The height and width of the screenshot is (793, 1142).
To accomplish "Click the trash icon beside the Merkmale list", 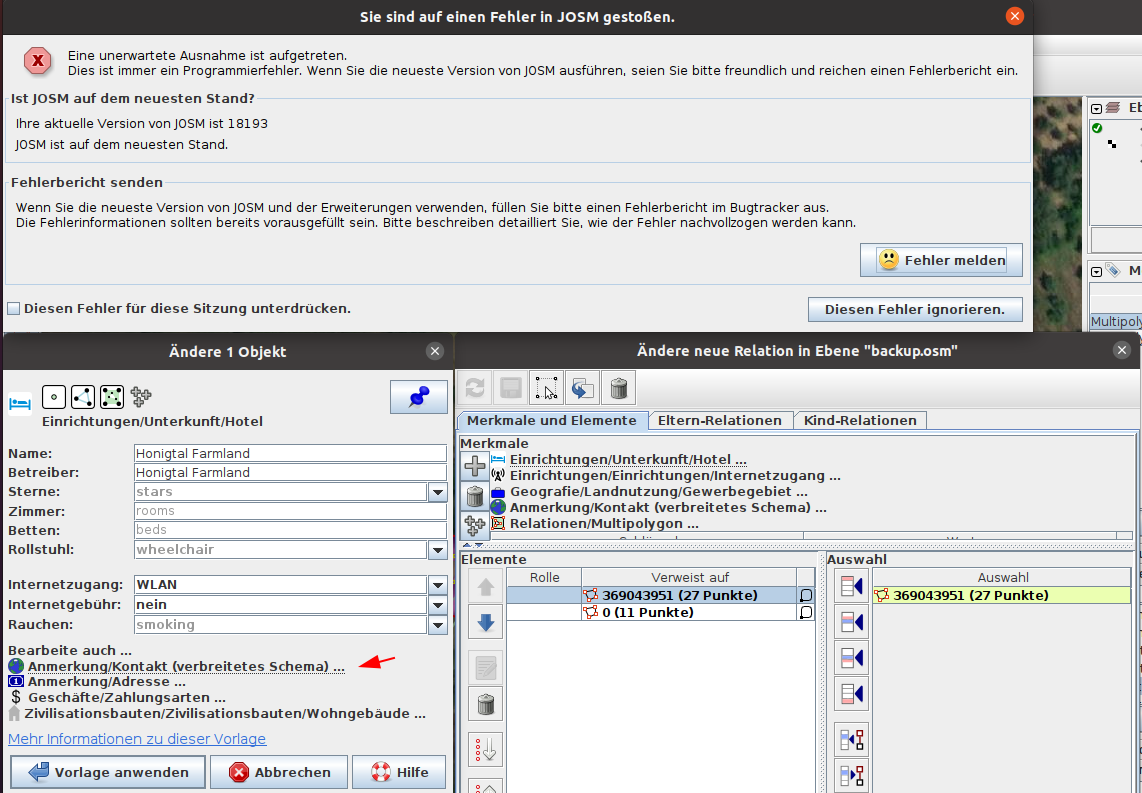I will click(x=475, y=496).
